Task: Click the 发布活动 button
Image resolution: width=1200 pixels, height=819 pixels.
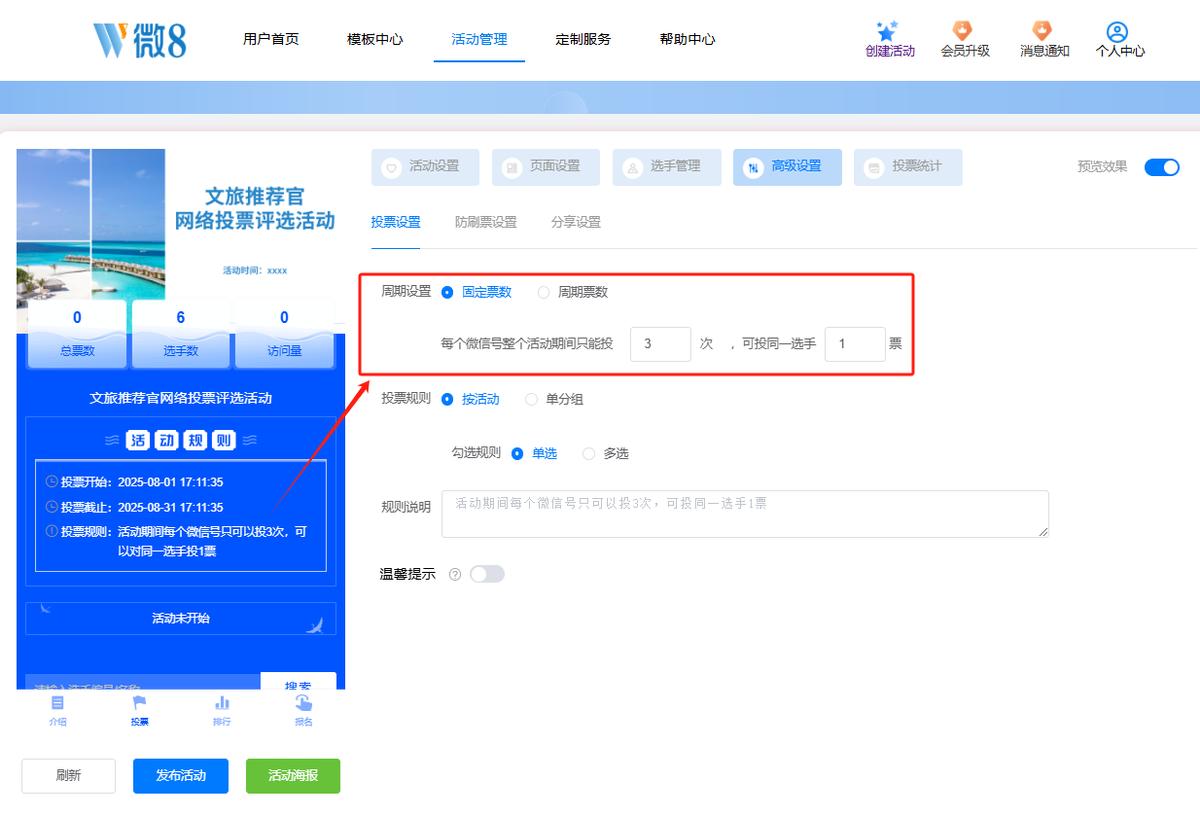Action: coord(181,776)
